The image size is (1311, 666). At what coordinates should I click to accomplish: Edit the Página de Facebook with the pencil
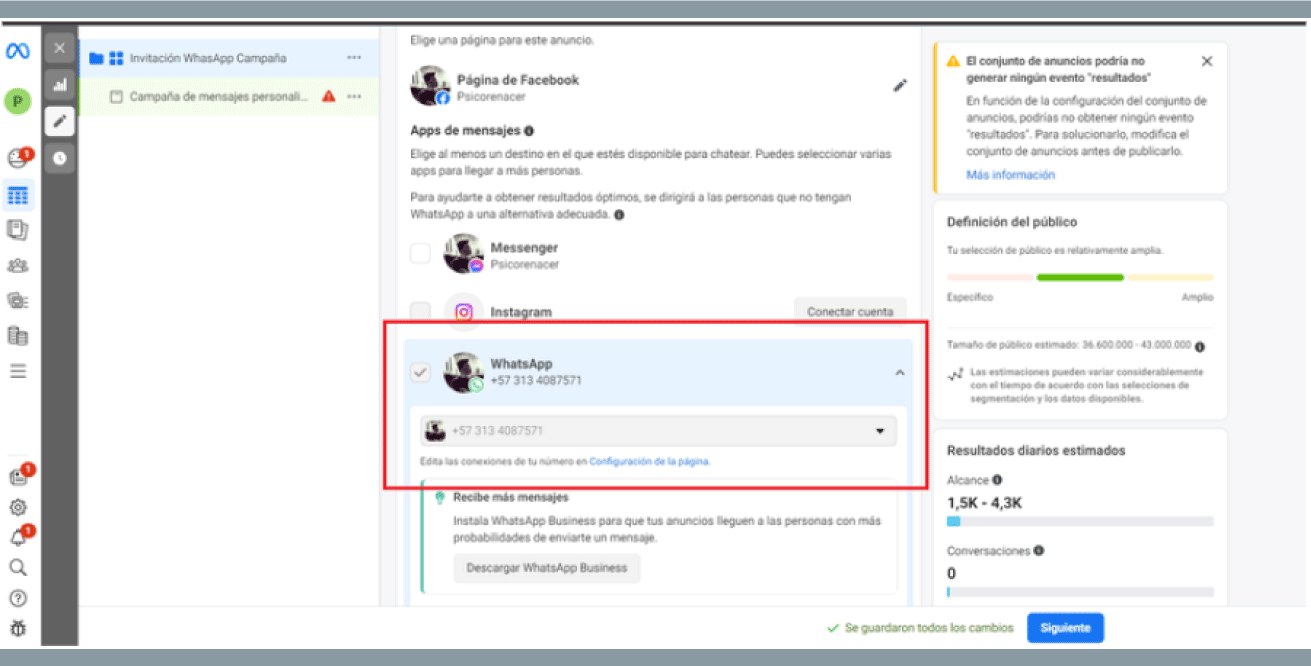(900, 86)
